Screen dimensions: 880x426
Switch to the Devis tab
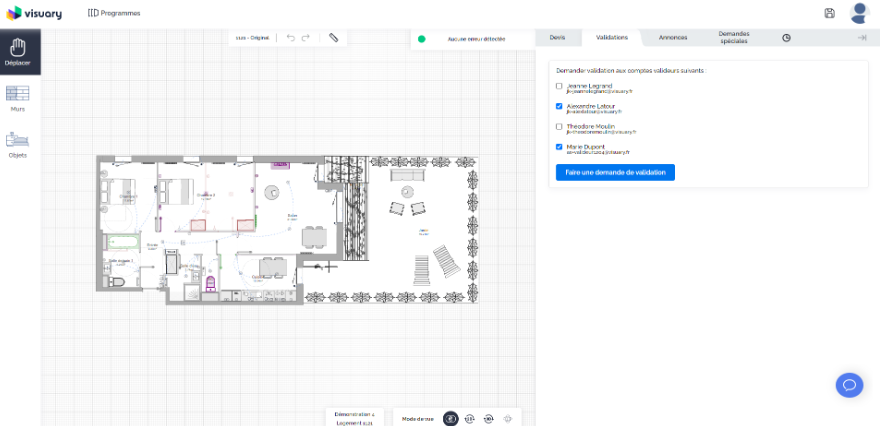[557, 38]
